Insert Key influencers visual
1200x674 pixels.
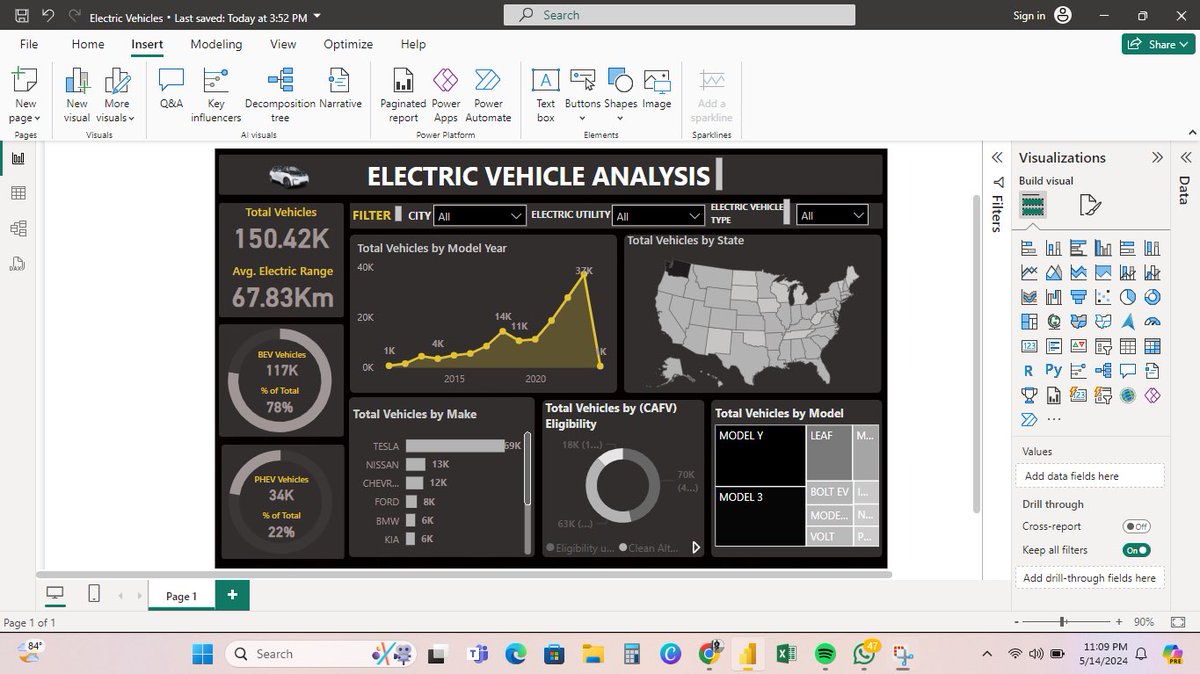pyautogui.click(x=216, y=95)
